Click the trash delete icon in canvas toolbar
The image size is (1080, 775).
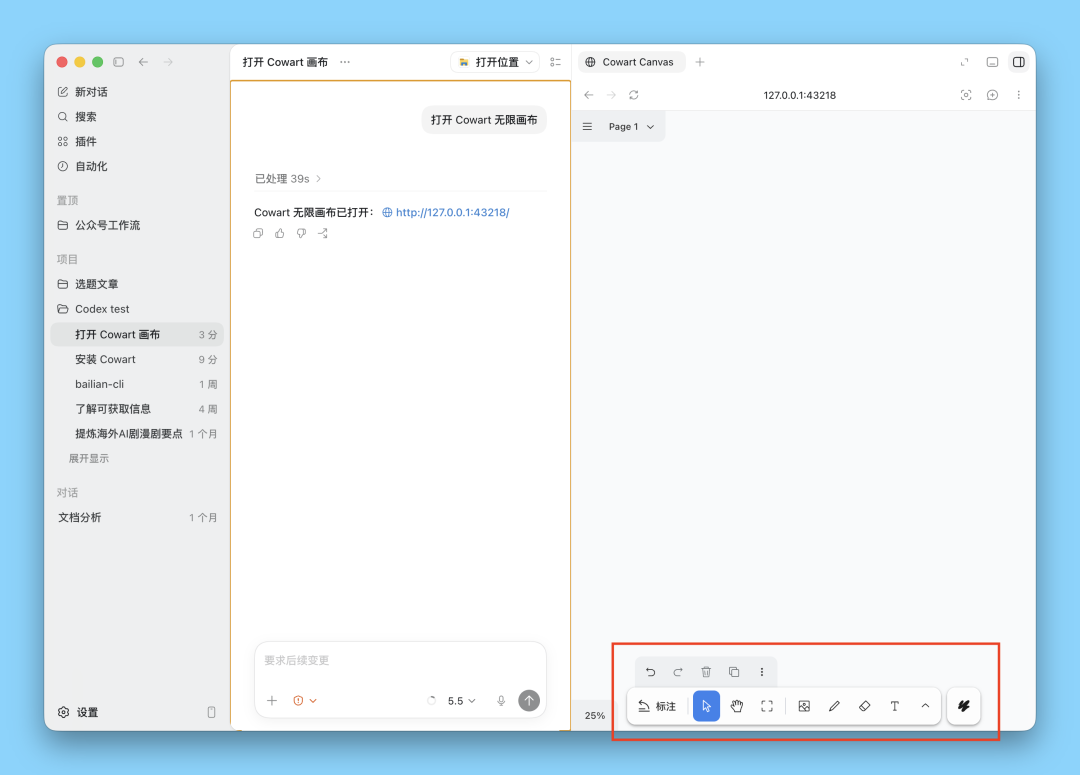pos(706,672)
